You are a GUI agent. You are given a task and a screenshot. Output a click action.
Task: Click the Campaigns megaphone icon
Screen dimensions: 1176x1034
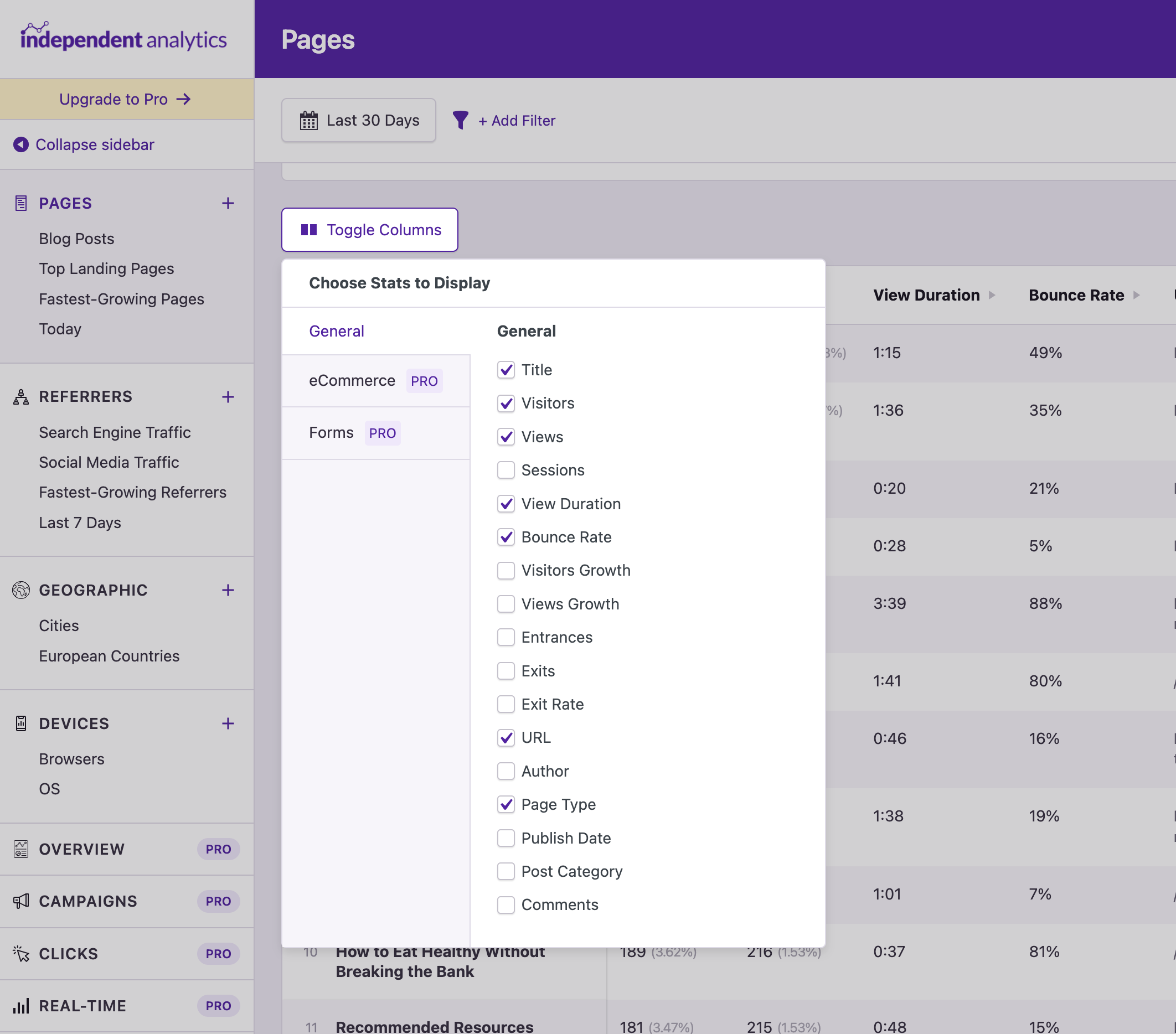[x=20, y=901]
